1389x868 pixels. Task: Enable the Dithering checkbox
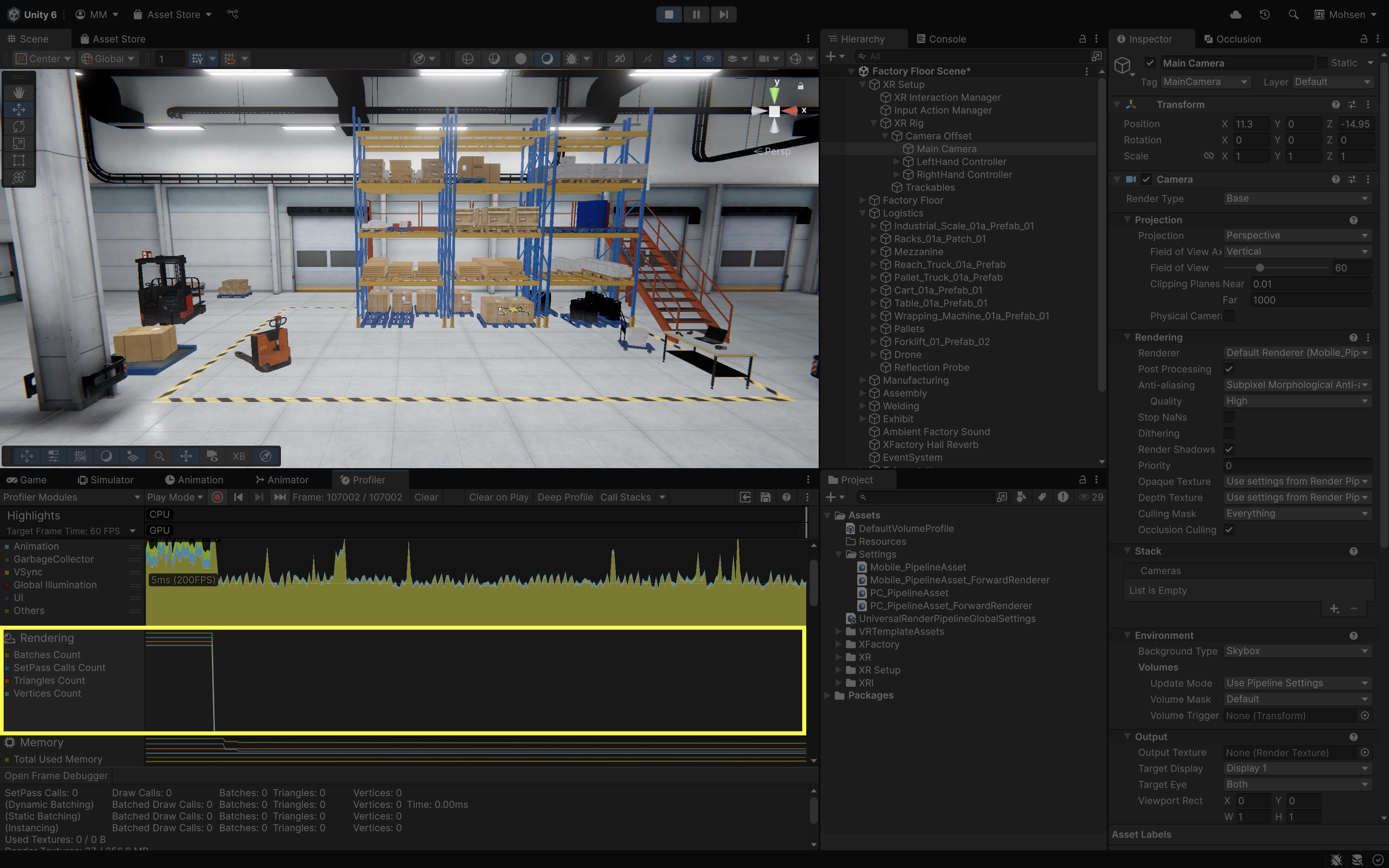(1229, 434)
